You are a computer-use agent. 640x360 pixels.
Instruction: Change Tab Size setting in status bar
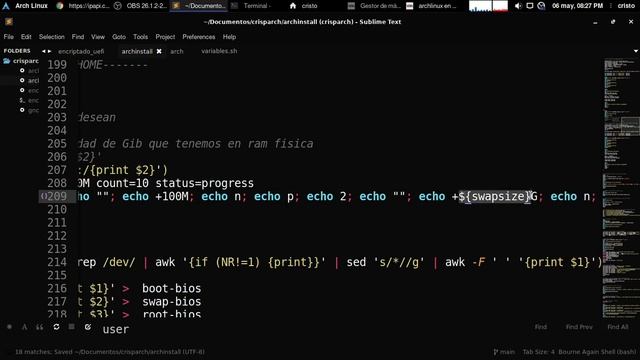pos(538,352)
